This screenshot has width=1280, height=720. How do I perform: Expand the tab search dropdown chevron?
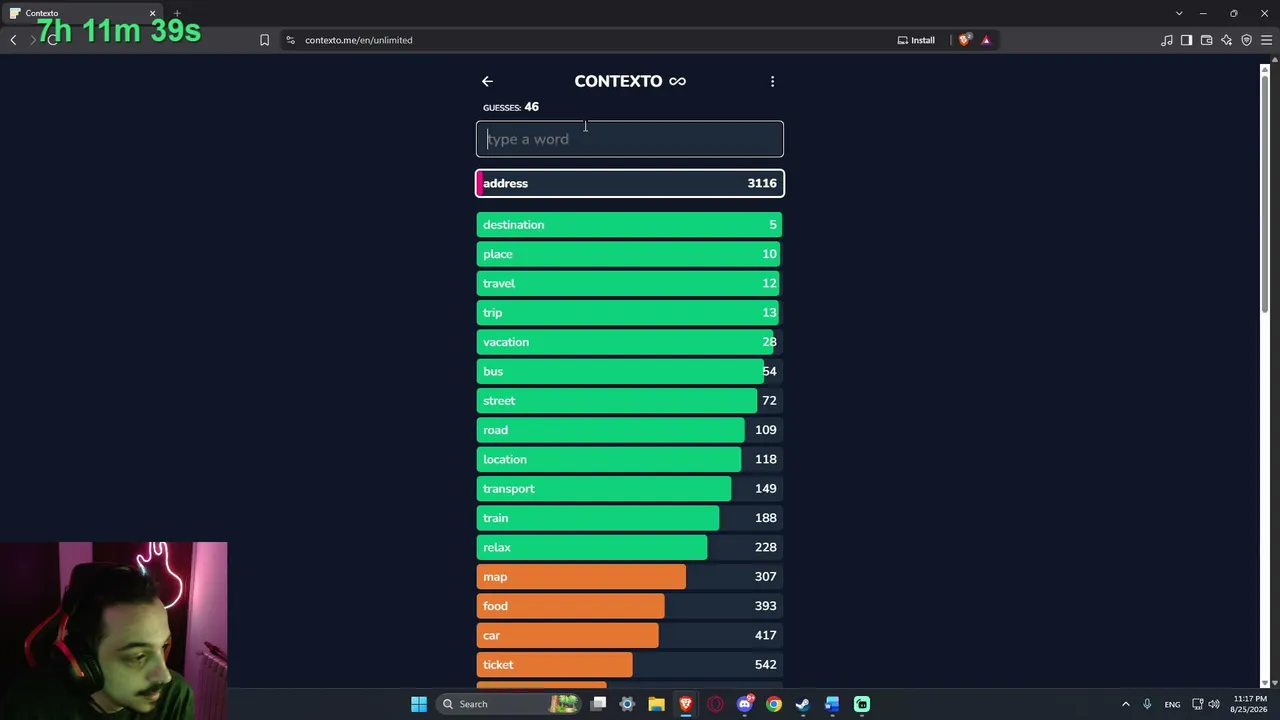[1178, 13]
